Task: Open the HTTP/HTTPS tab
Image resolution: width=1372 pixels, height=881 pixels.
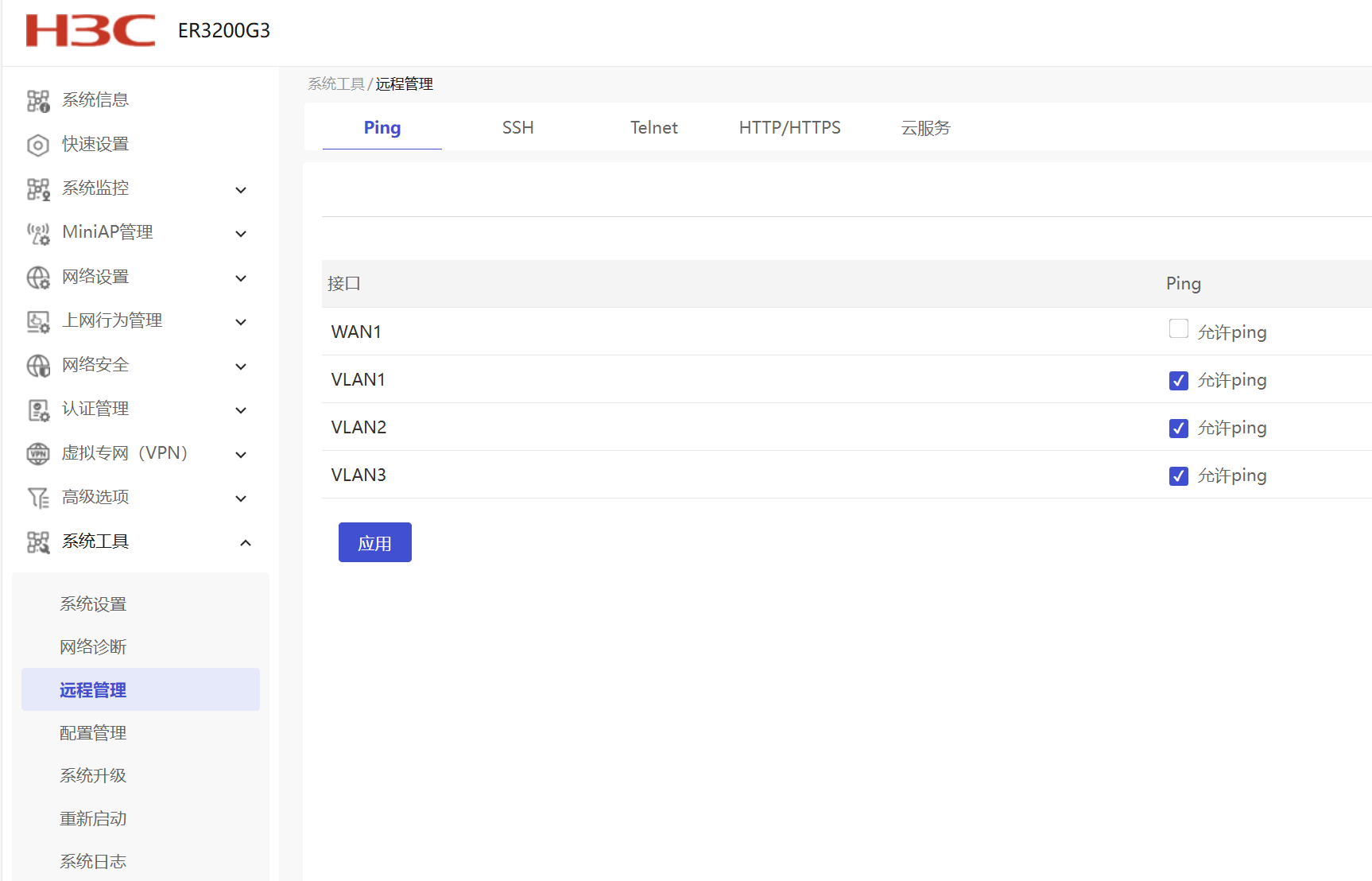Action: pos(789,128)
